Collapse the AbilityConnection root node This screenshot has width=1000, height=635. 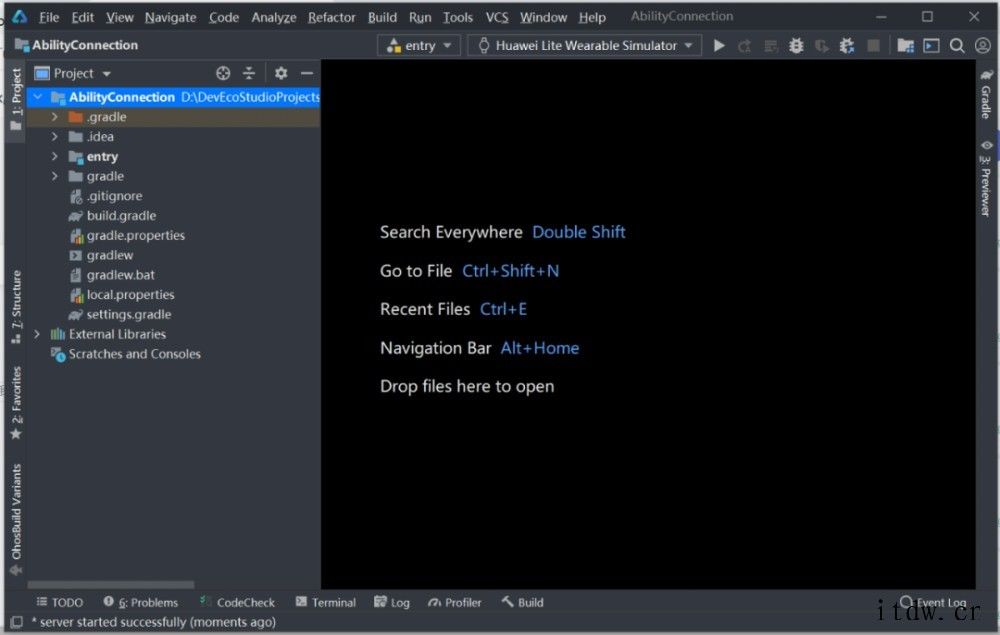point(38,97)
